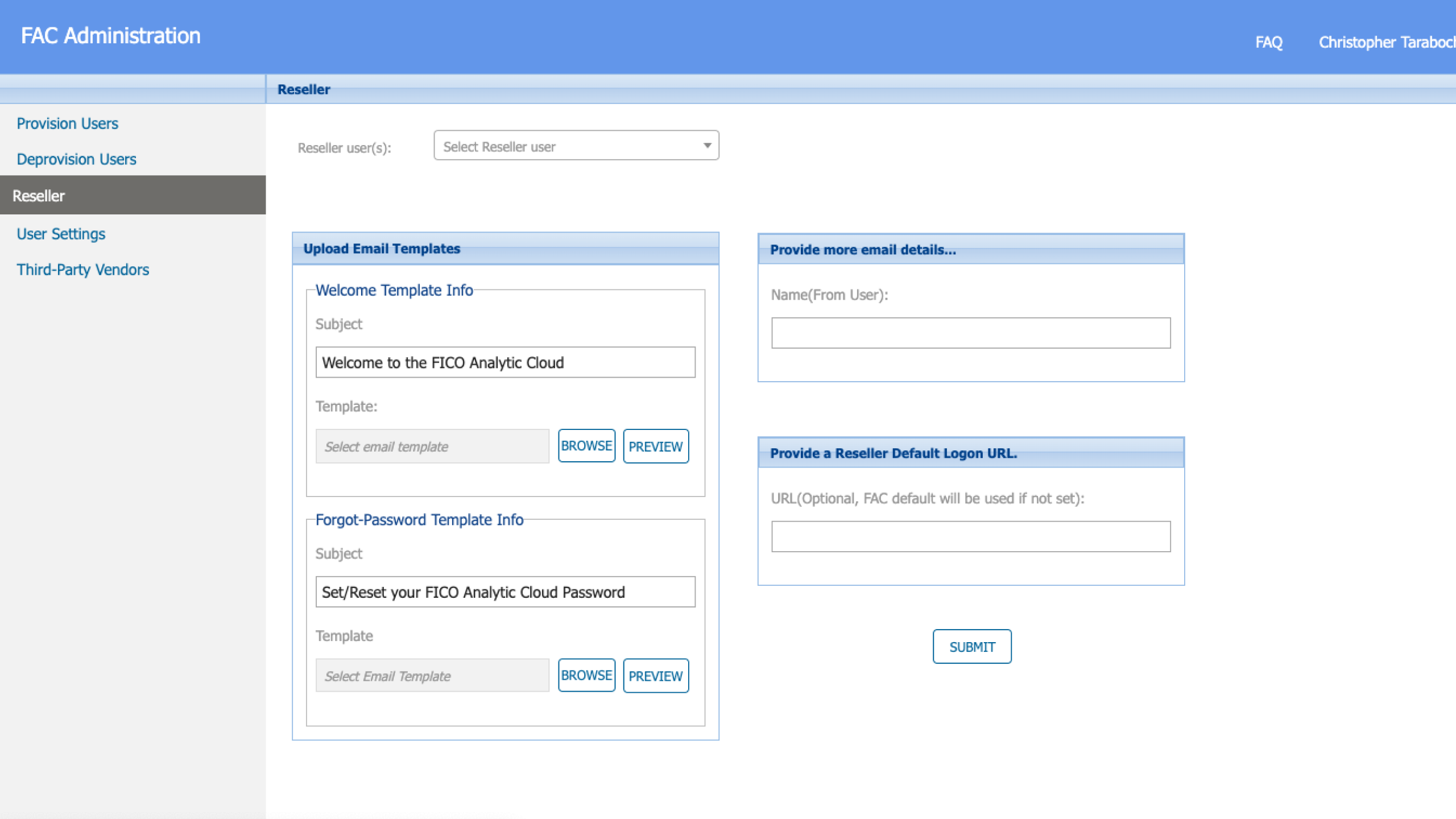This screenshot has width=1456, height=819.
Task: Click the FAC Administration title
Action: point(111,36)
